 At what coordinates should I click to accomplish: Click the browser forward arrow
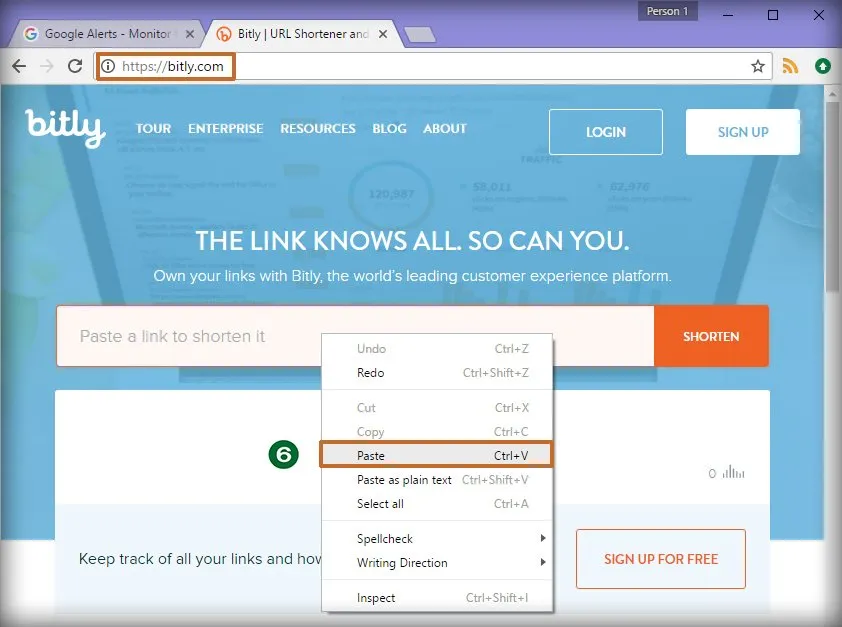47,66
